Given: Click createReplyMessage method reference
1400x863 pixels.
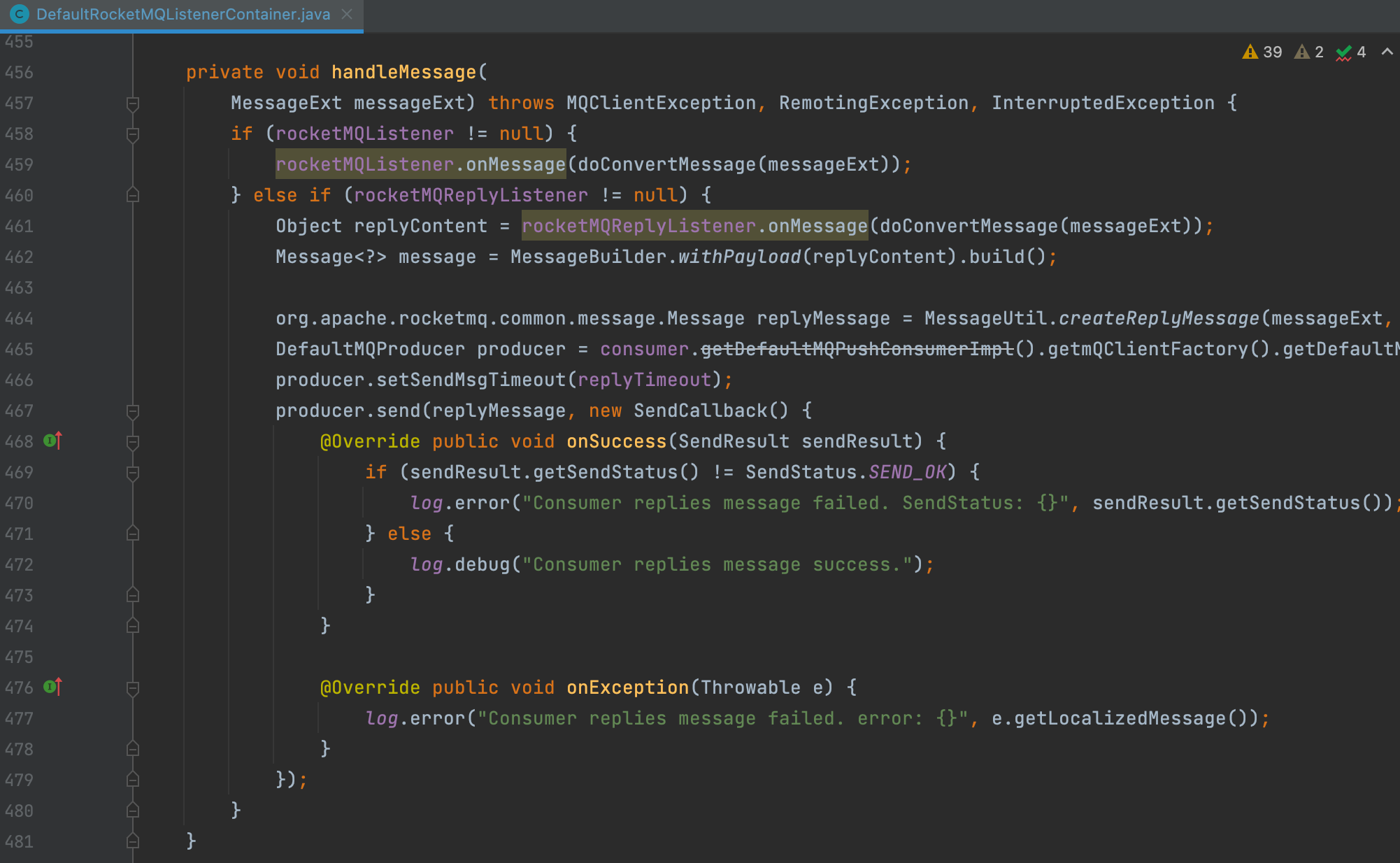Looking at the screenshot, I should pos(1159,318).
